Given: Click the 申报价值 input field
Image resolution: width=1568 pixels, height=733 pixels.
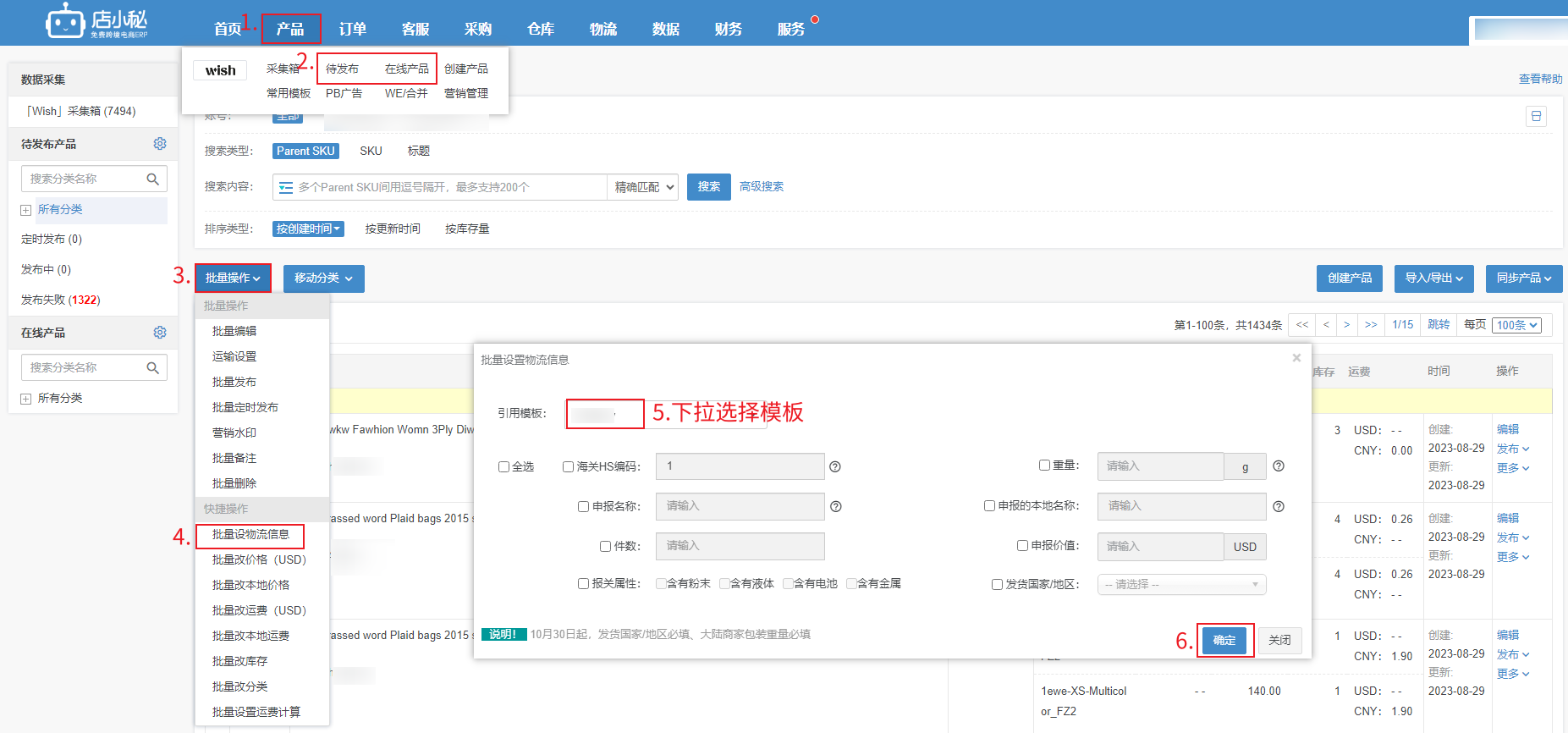Looking at the screenshot, I should (x=1160, y=546).
